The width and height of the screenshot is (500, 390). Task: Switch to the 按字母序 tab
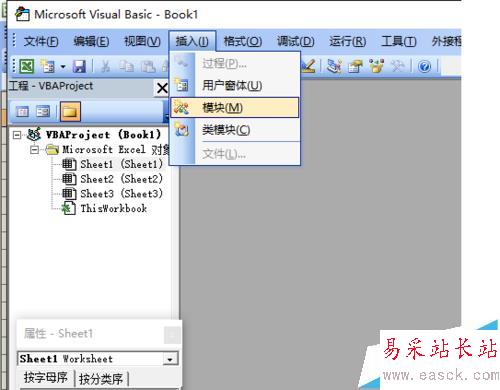[46, 378]
